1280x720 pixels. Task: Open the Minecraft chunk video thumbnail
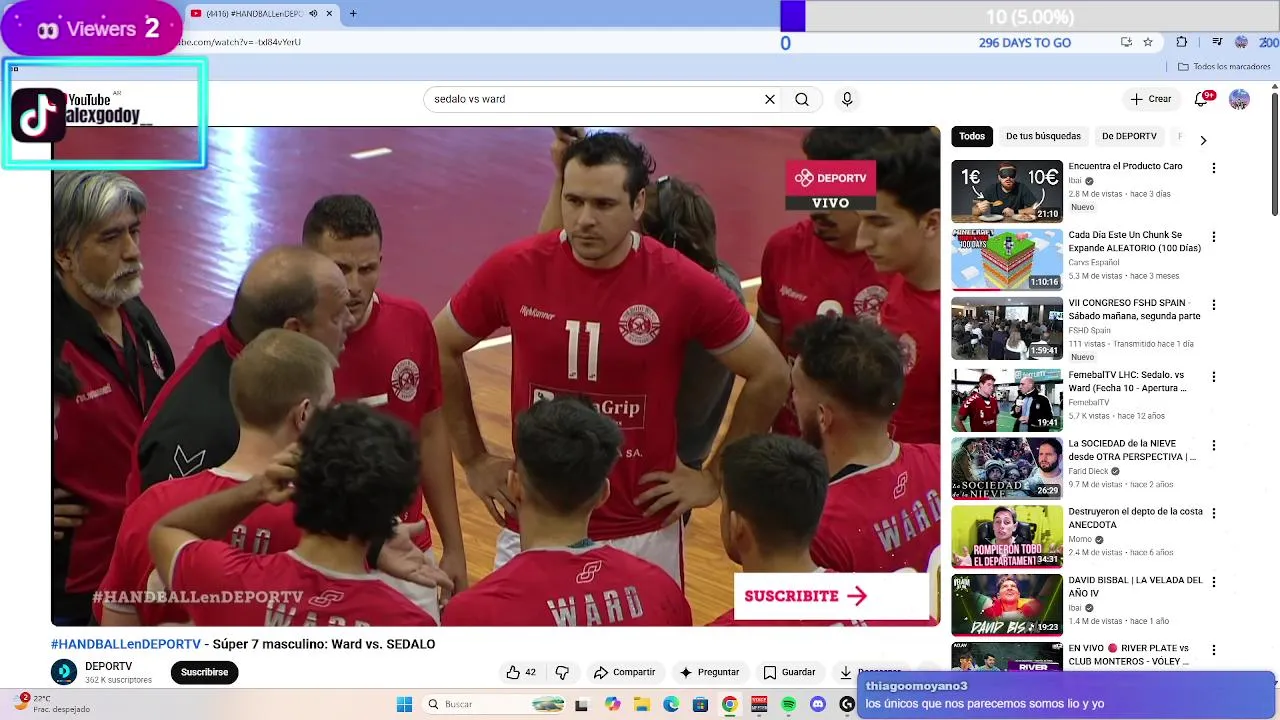(1006, 259)
